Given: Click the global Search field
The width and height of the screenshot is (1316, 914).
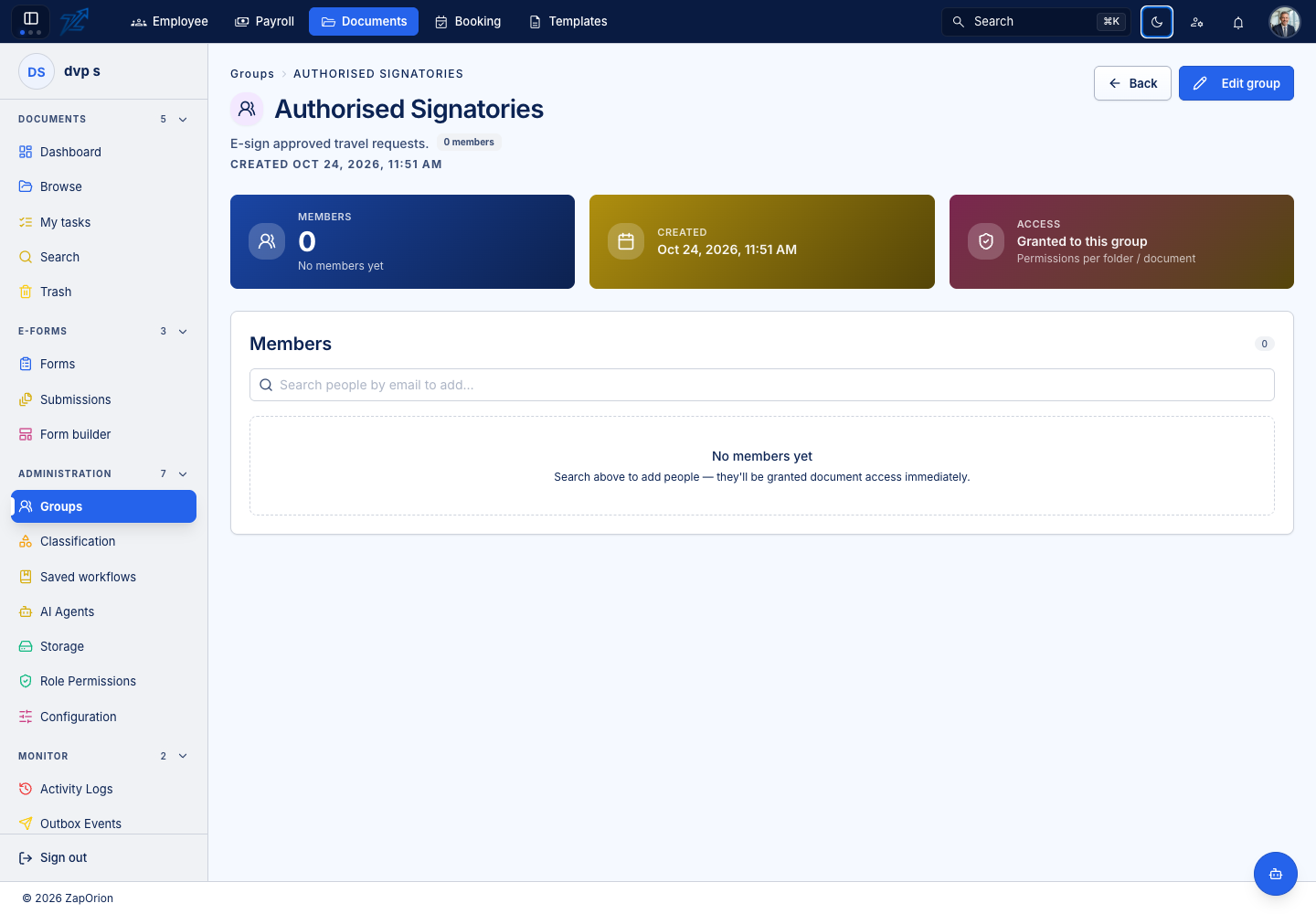Looking at the screenshot, I should (1036, 22).
